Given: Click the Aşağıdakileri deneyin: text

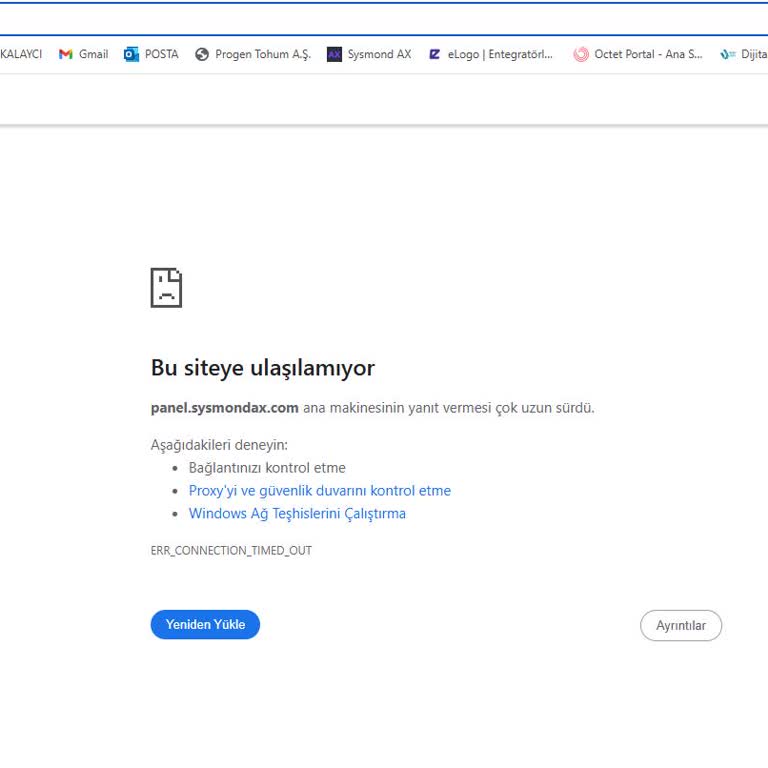Looking at the screenshot, I should click(x=219, y=445).
